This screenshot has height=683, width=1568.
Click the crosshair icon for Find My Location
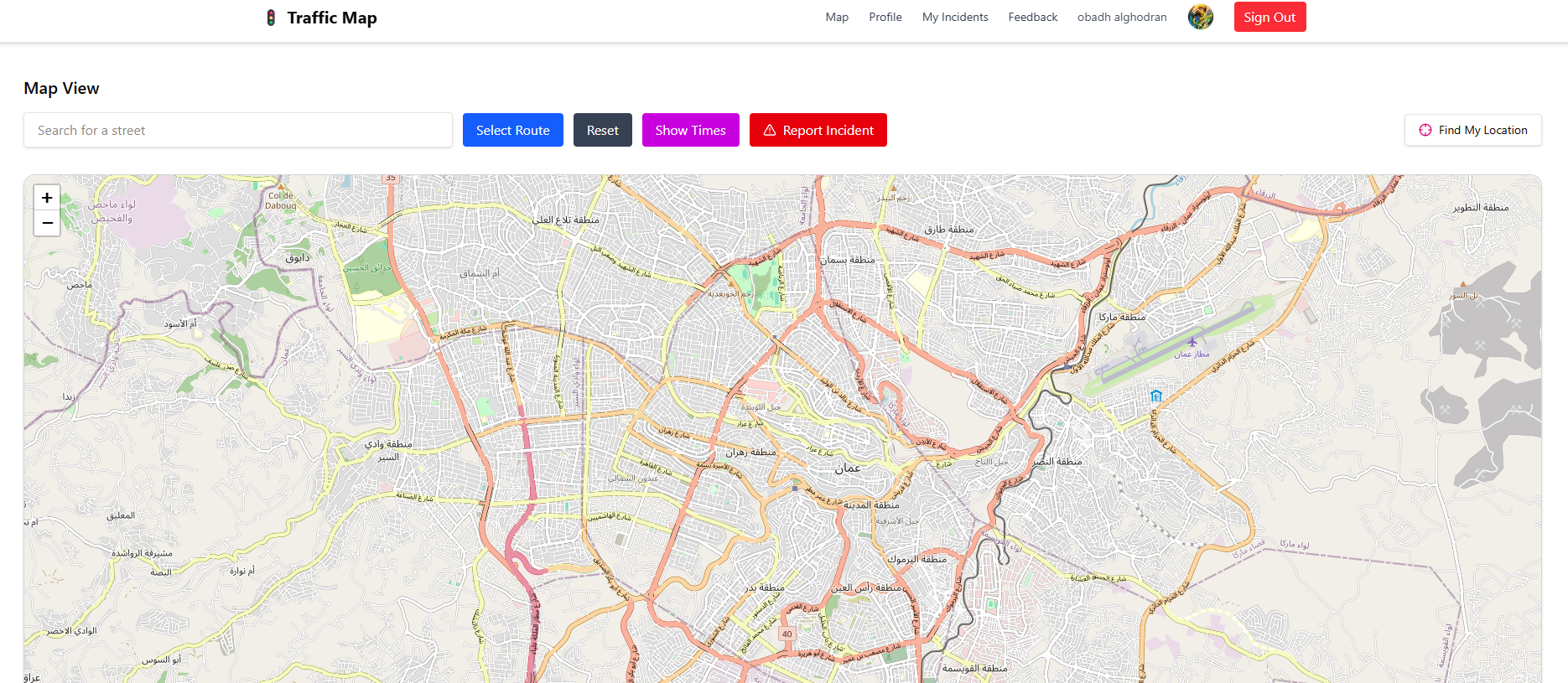pos(1425,130)
